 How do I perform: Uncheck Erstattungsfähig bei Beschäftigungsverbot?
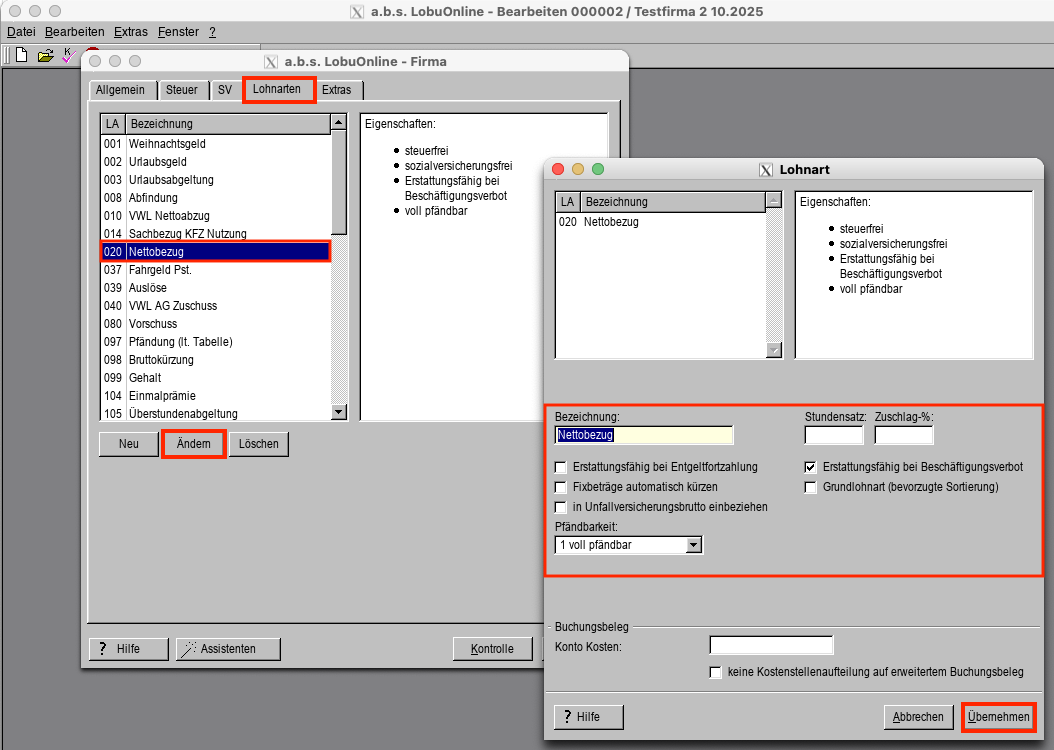click(x=811, y=467)
